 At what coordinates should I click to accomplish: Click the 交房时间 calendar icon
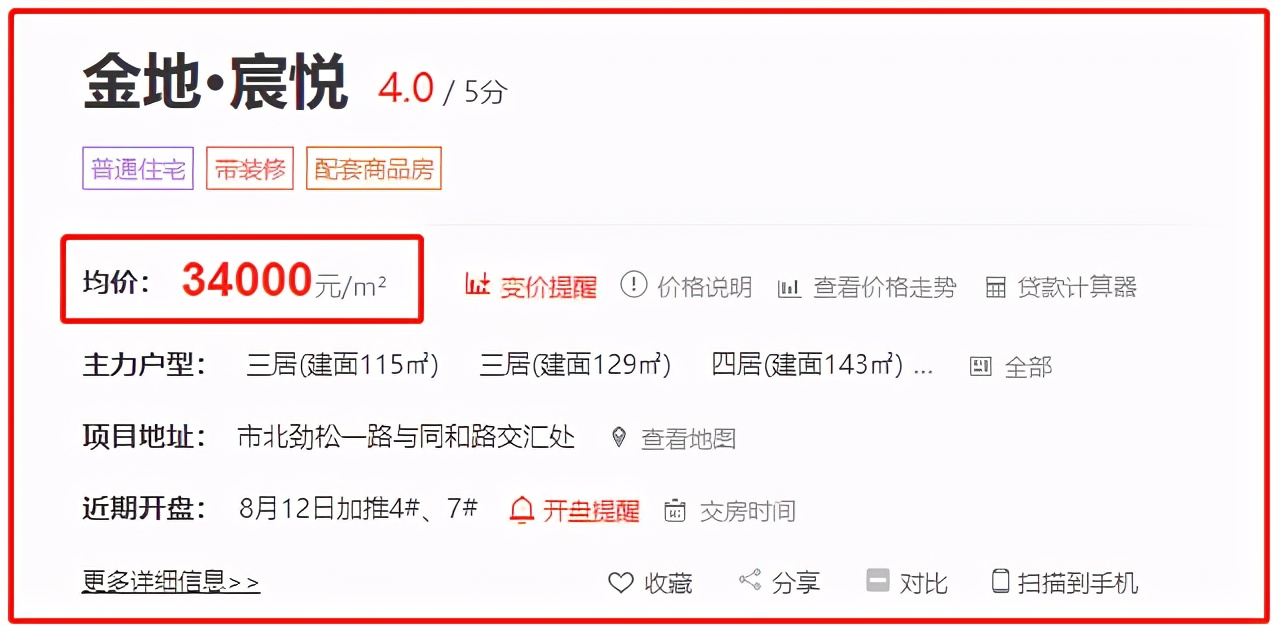pos(676,510)
